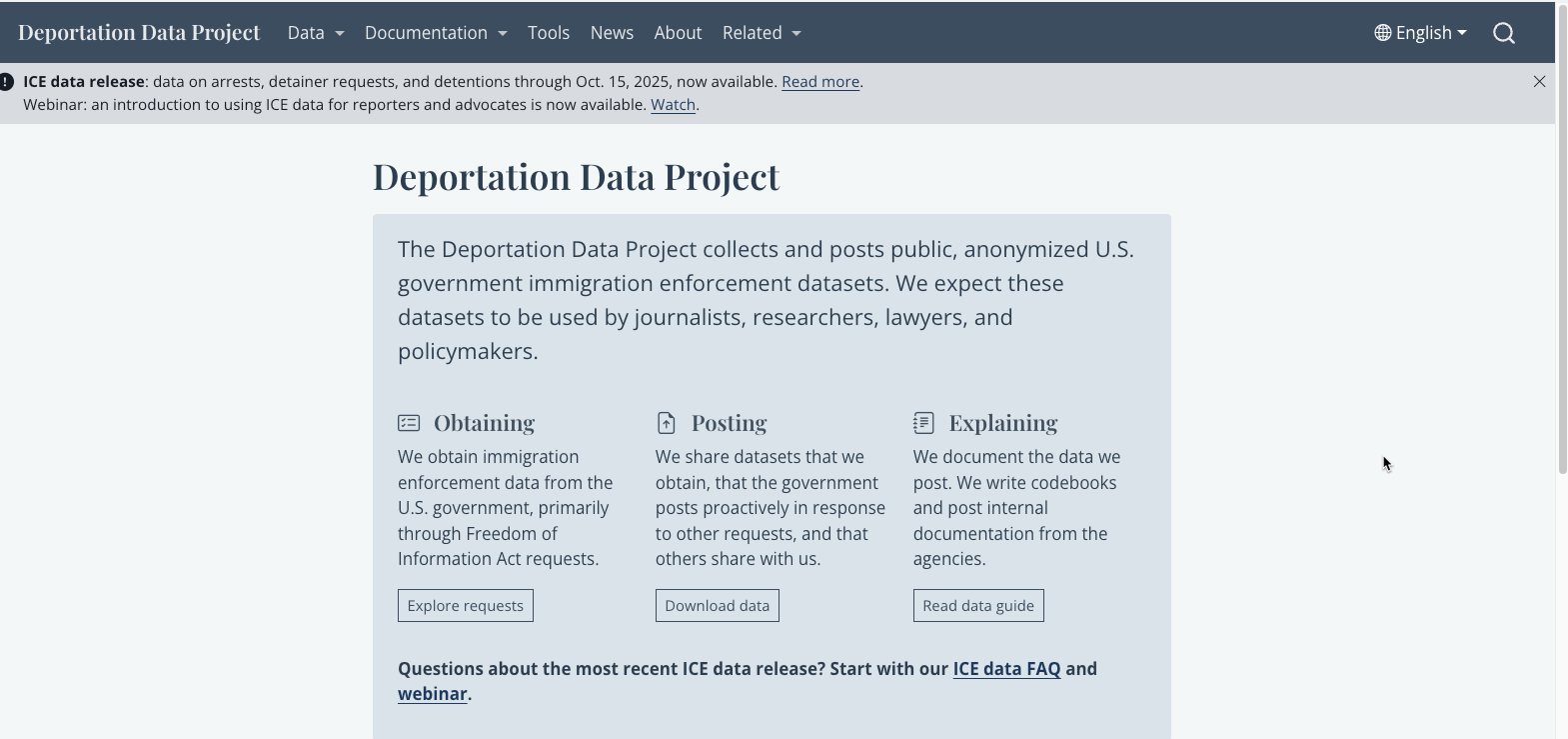Screen dimensions: 1568x739
Task: Click the Explore requests button
Action: pyautogui.click(x=465, y=606)
